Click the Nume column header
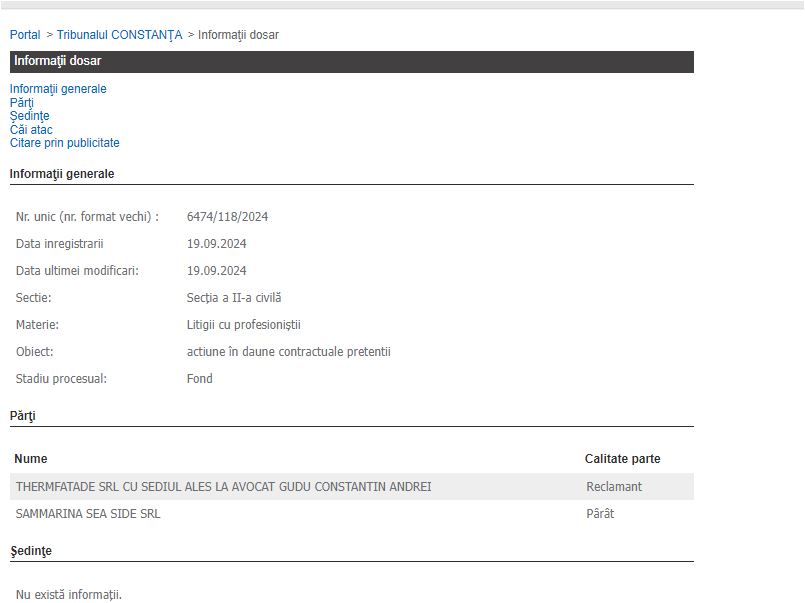The image size is (805, 603). (31, 459)
